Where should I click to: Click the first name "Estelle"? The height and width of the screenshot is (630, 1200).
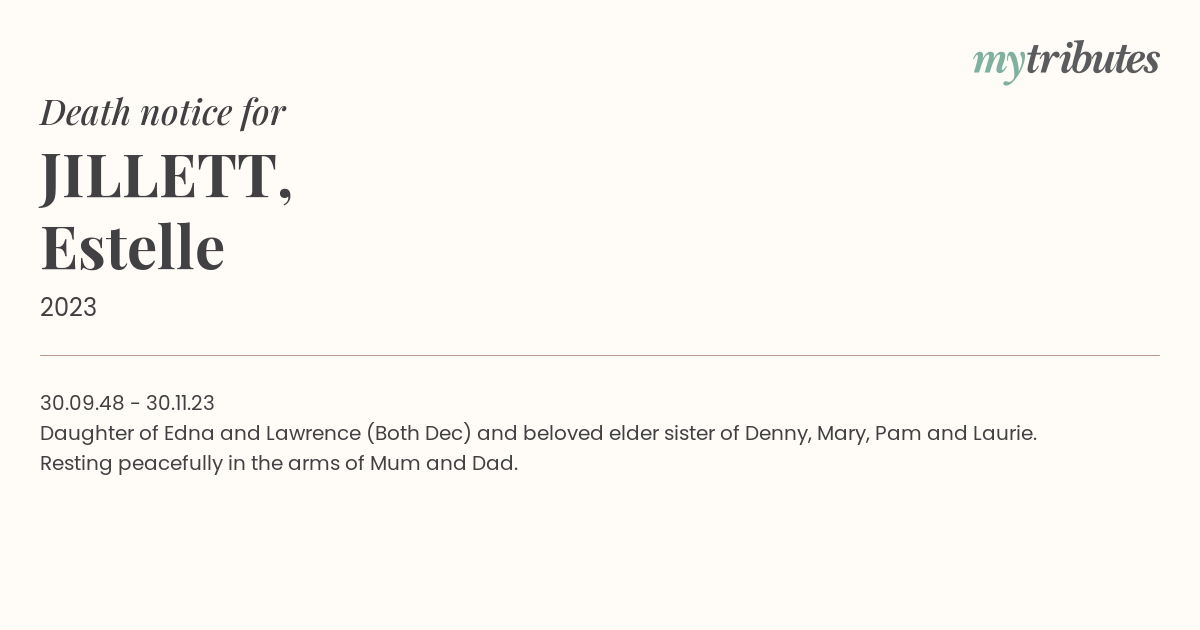point(132,247)
